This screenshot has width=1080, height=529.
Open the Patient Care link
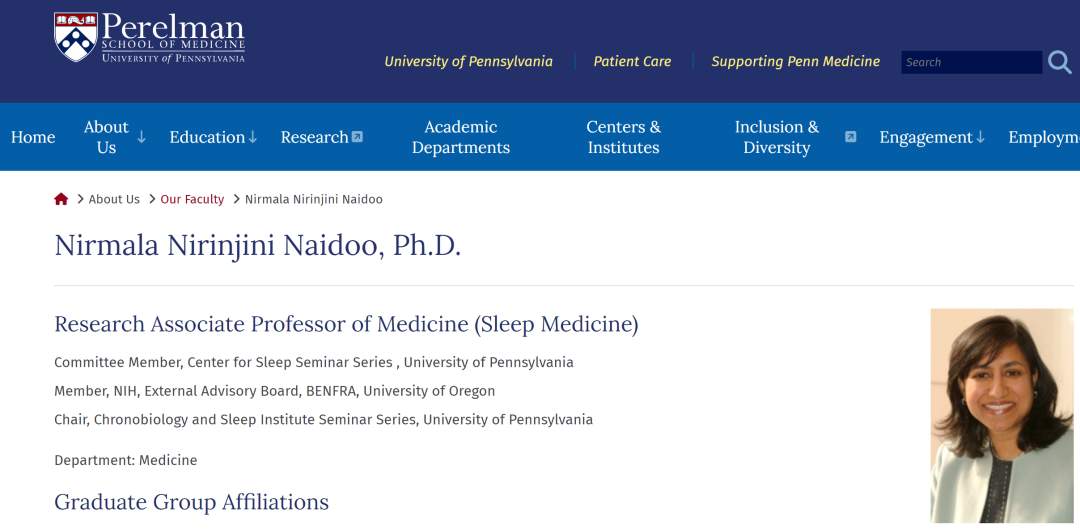click(632, 62)
